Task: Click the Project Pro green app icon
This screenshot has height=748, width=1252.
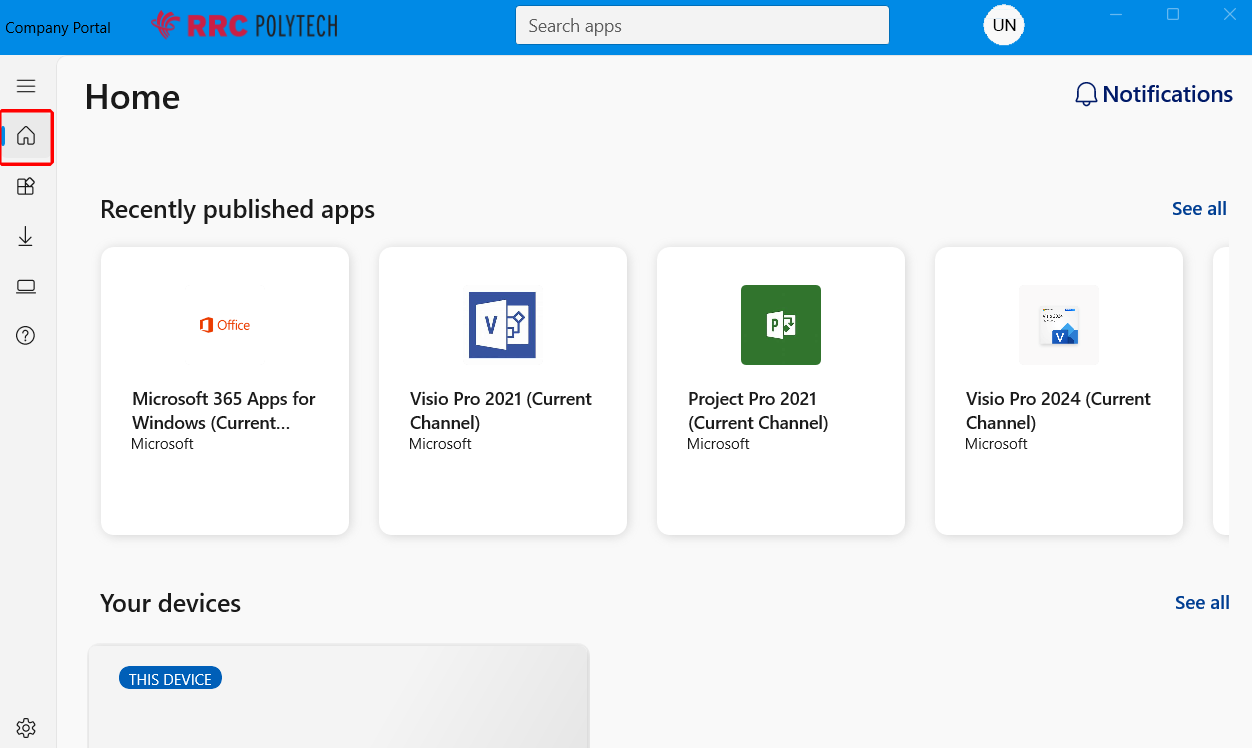Action: click(x=781, y=325)
